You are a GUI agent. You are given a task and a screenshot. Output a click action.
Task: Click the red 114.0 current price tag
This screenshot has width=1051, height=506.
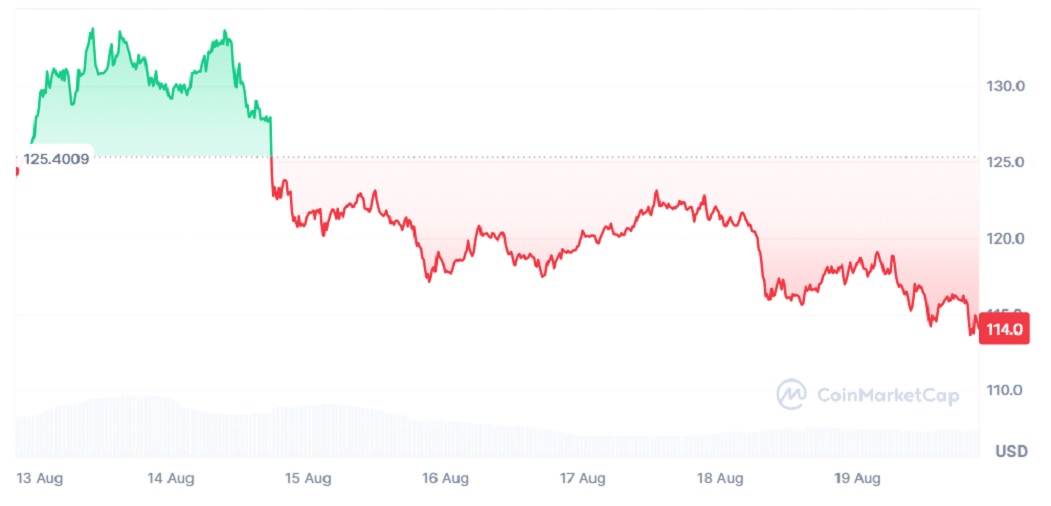[1007, 329]
